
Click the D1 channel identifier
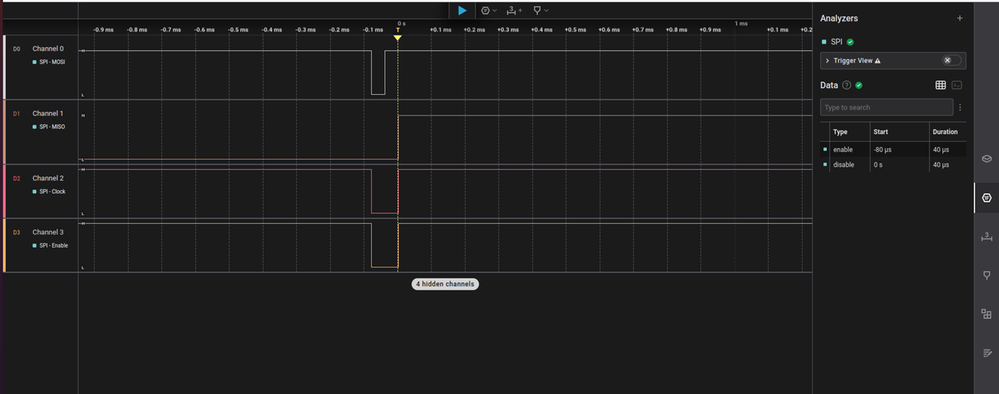pyautogui.click(x=17, y=114)
